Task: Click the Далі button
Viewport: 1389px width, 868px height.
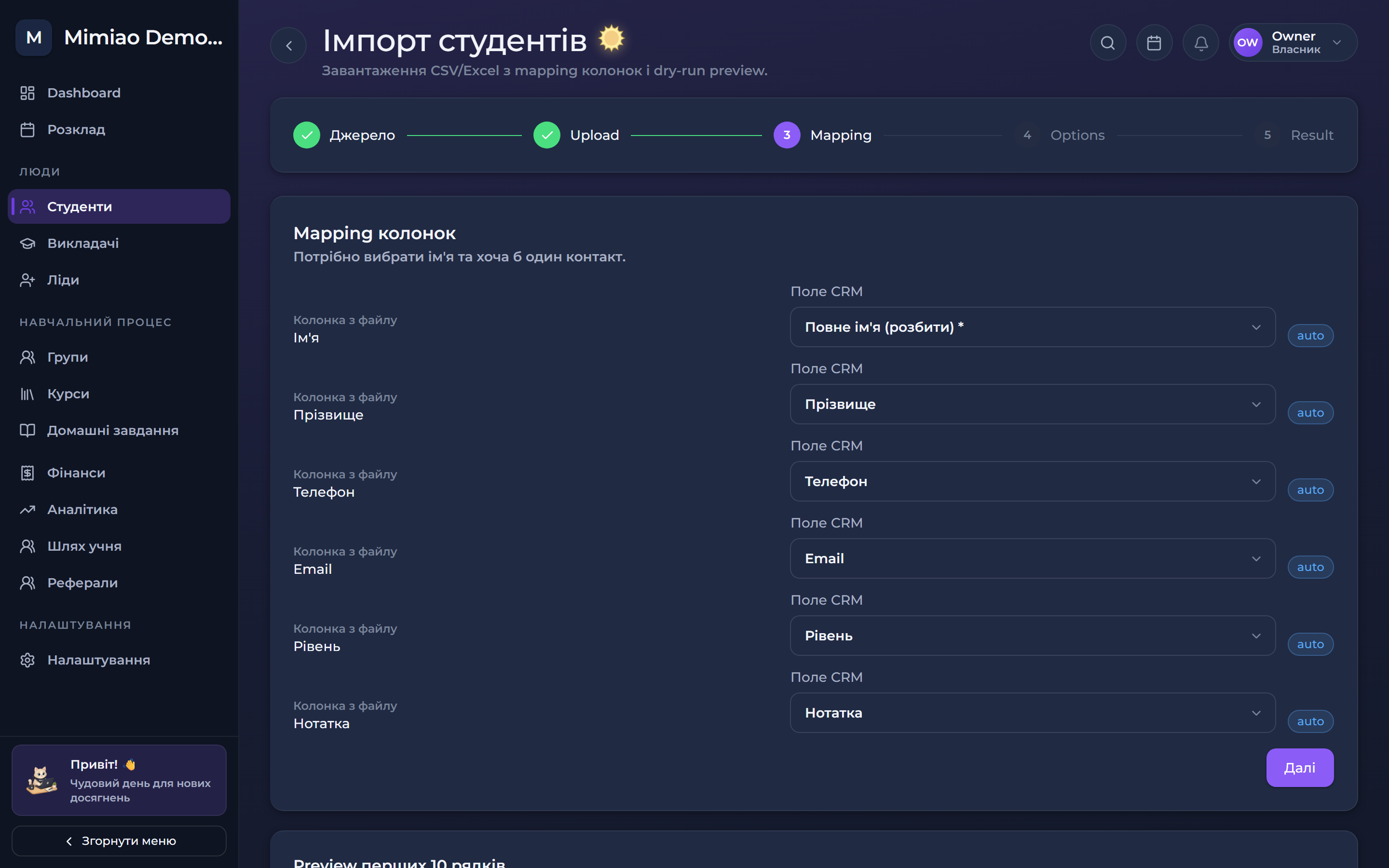Action: 1299,768
